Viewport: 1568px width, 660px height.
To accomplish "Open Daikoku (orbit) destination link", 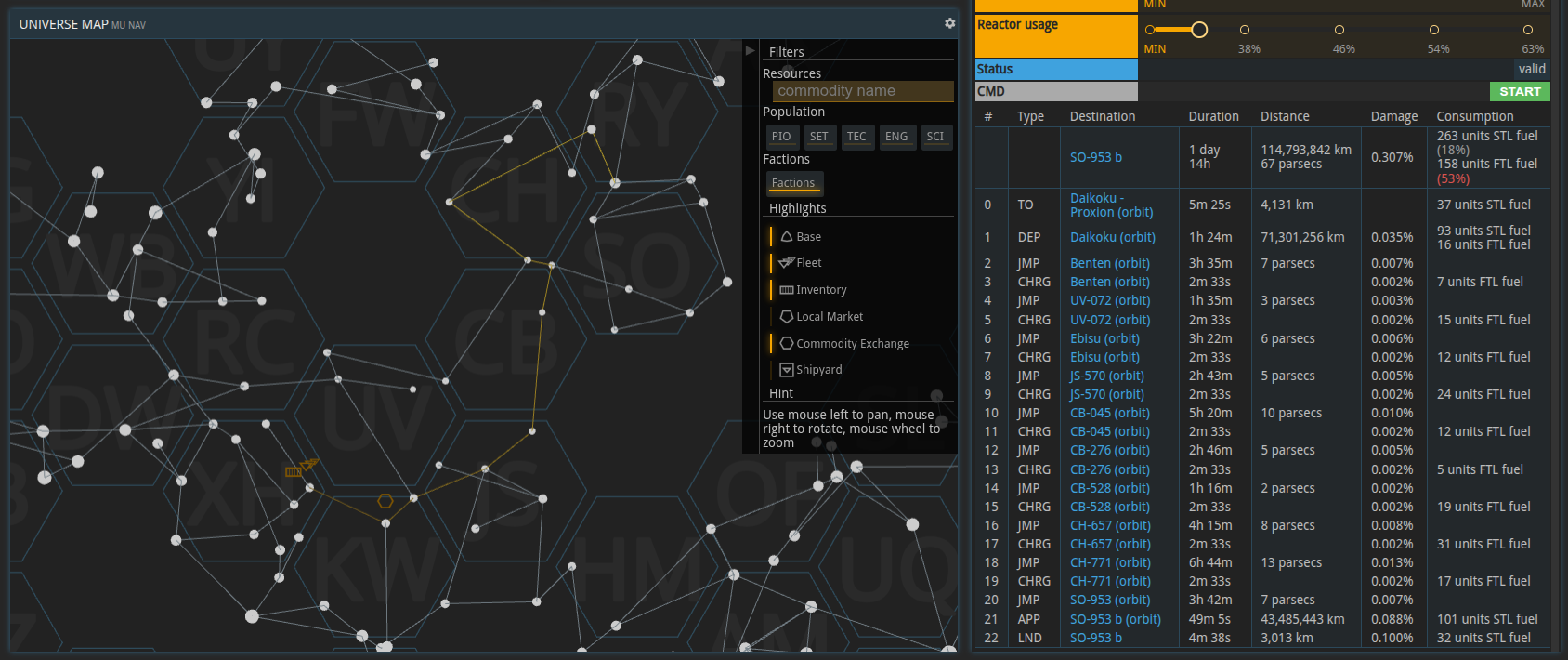I will tap(1113, 237).
